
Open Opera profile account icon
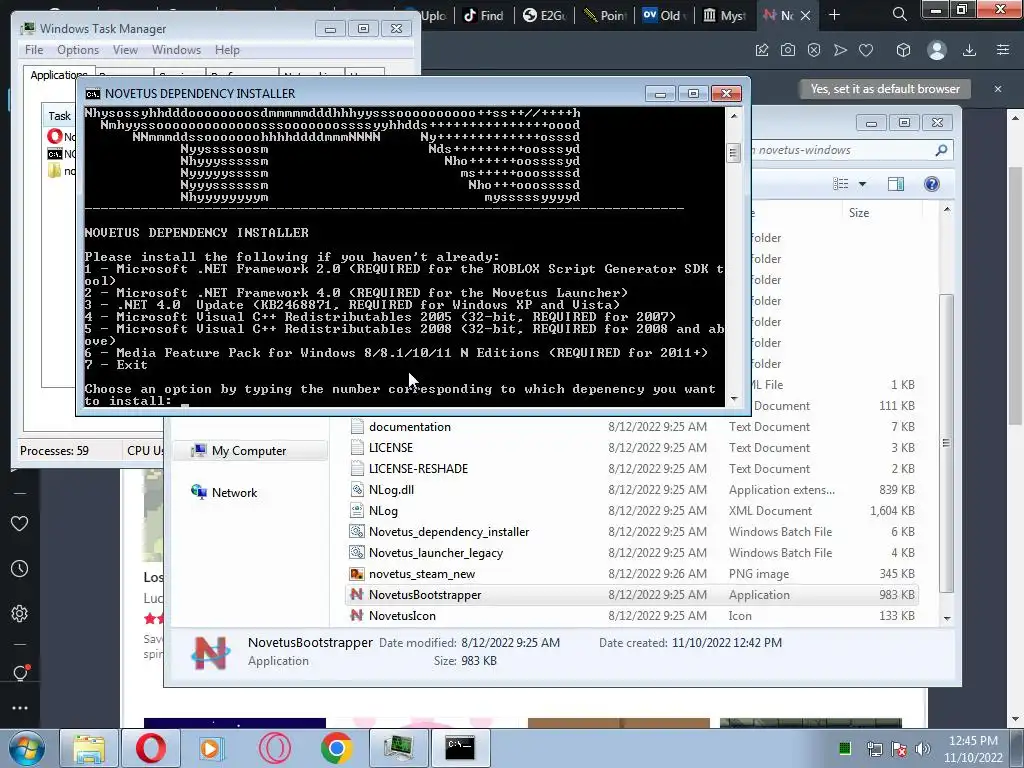[x=936, y=50]
